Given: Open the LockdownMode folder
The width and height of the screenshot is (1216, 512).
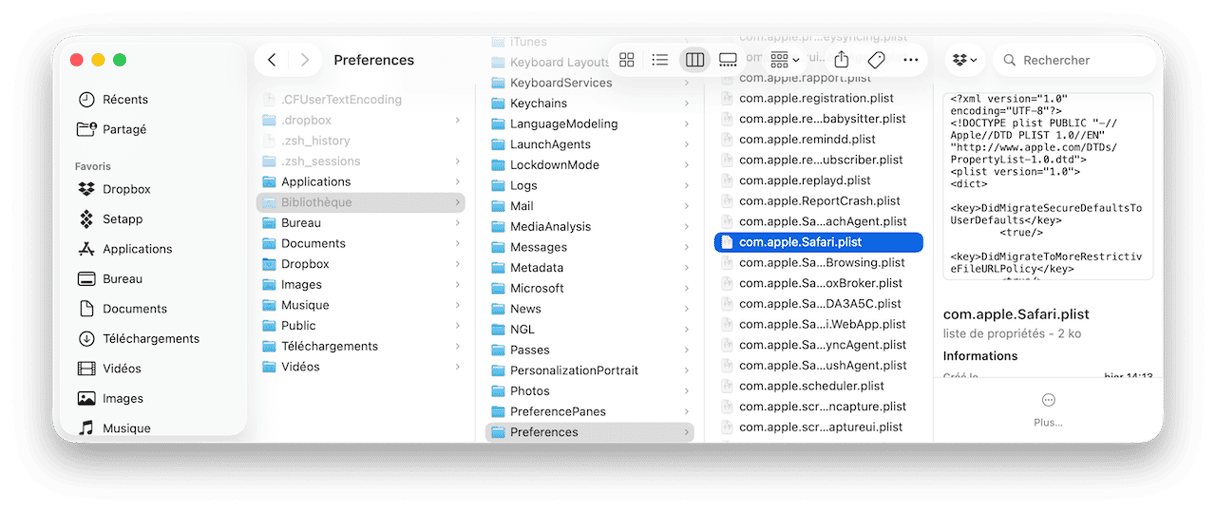Looking at the screenshot, I should [554, 165].
